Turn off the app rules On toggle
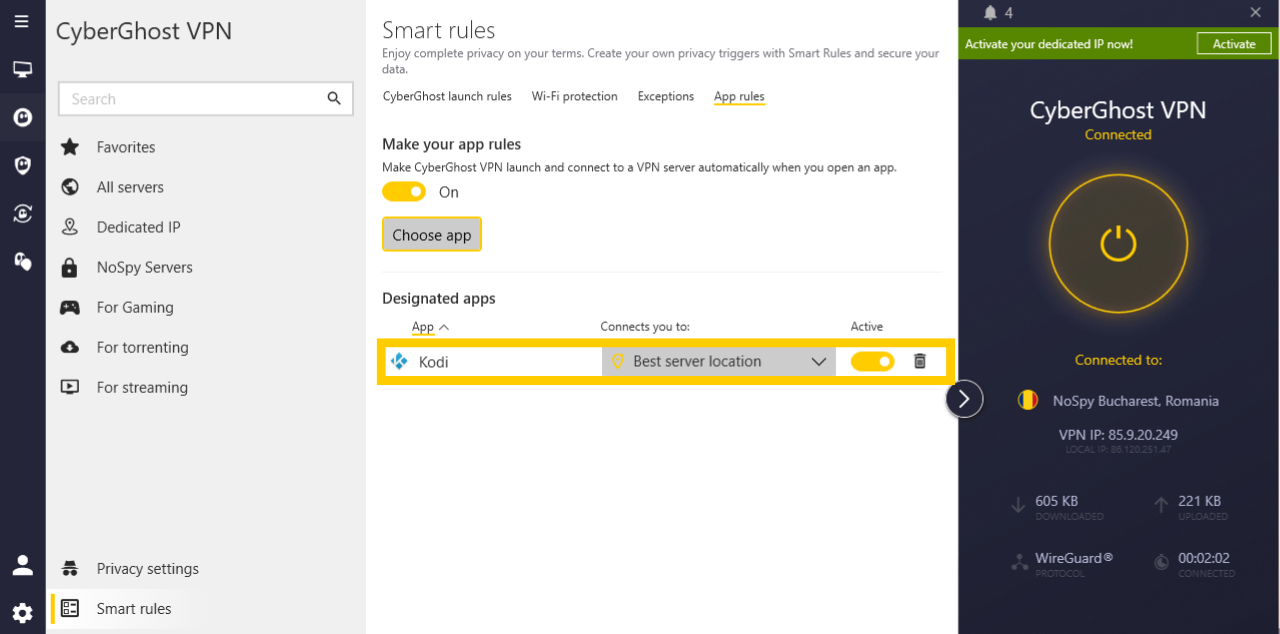The image size is (1280, 634). pos(404,191)
